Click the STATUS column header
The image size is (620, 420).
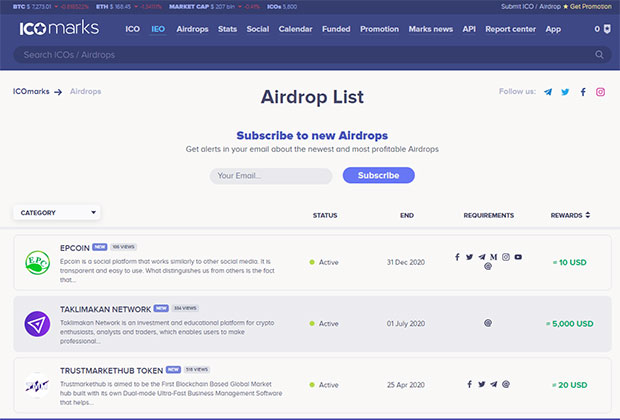tap(325, 215)
